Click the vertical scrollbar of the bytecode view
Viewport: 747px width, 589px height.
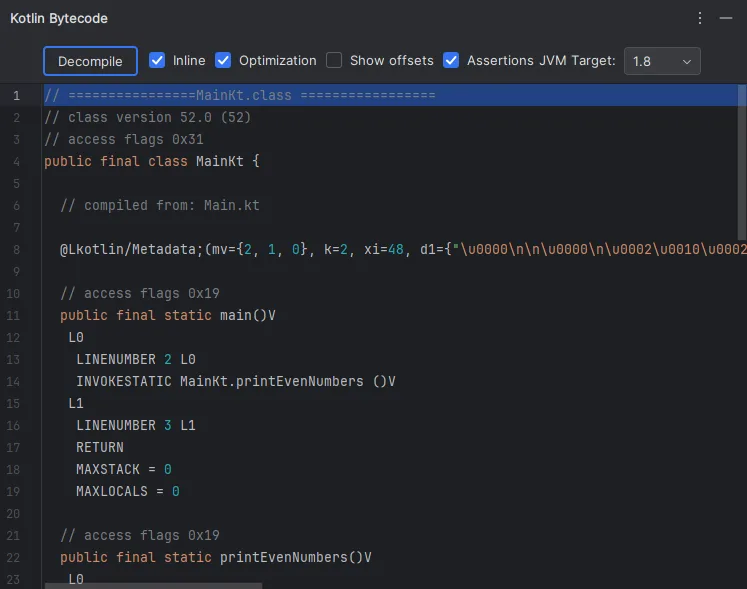click(x=742, y=162)
